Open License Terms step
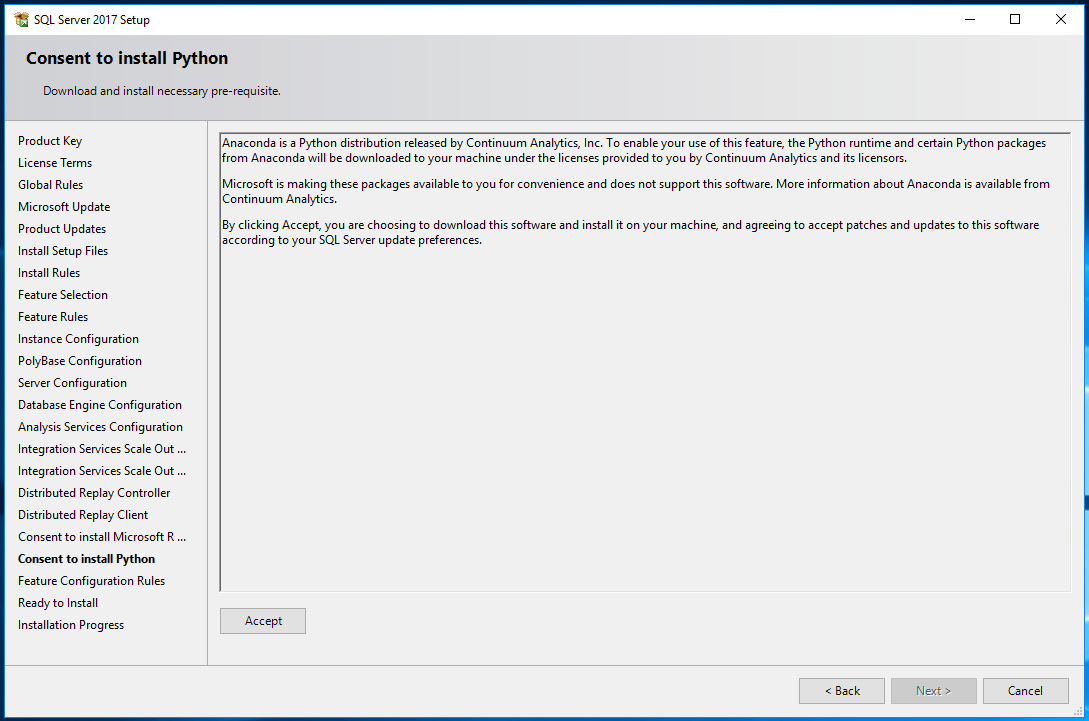This screenshot has height=721, width=1089. (x=55, y=163)
